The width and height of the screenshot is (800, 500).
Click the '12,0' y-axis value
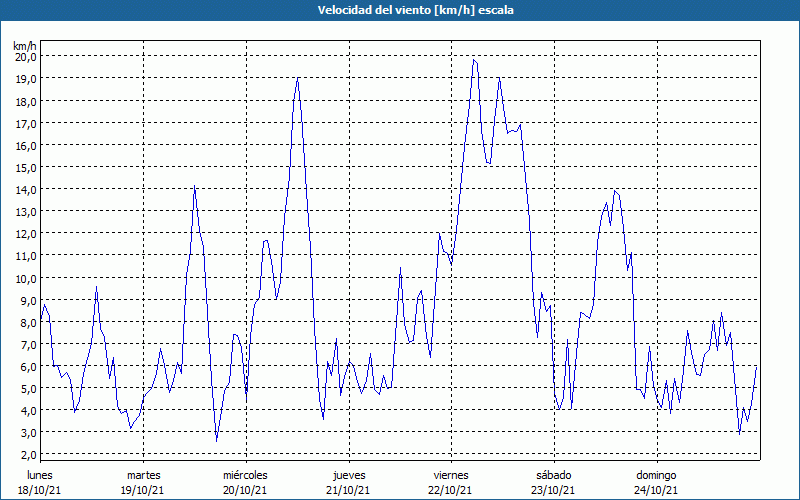(26, 234)
